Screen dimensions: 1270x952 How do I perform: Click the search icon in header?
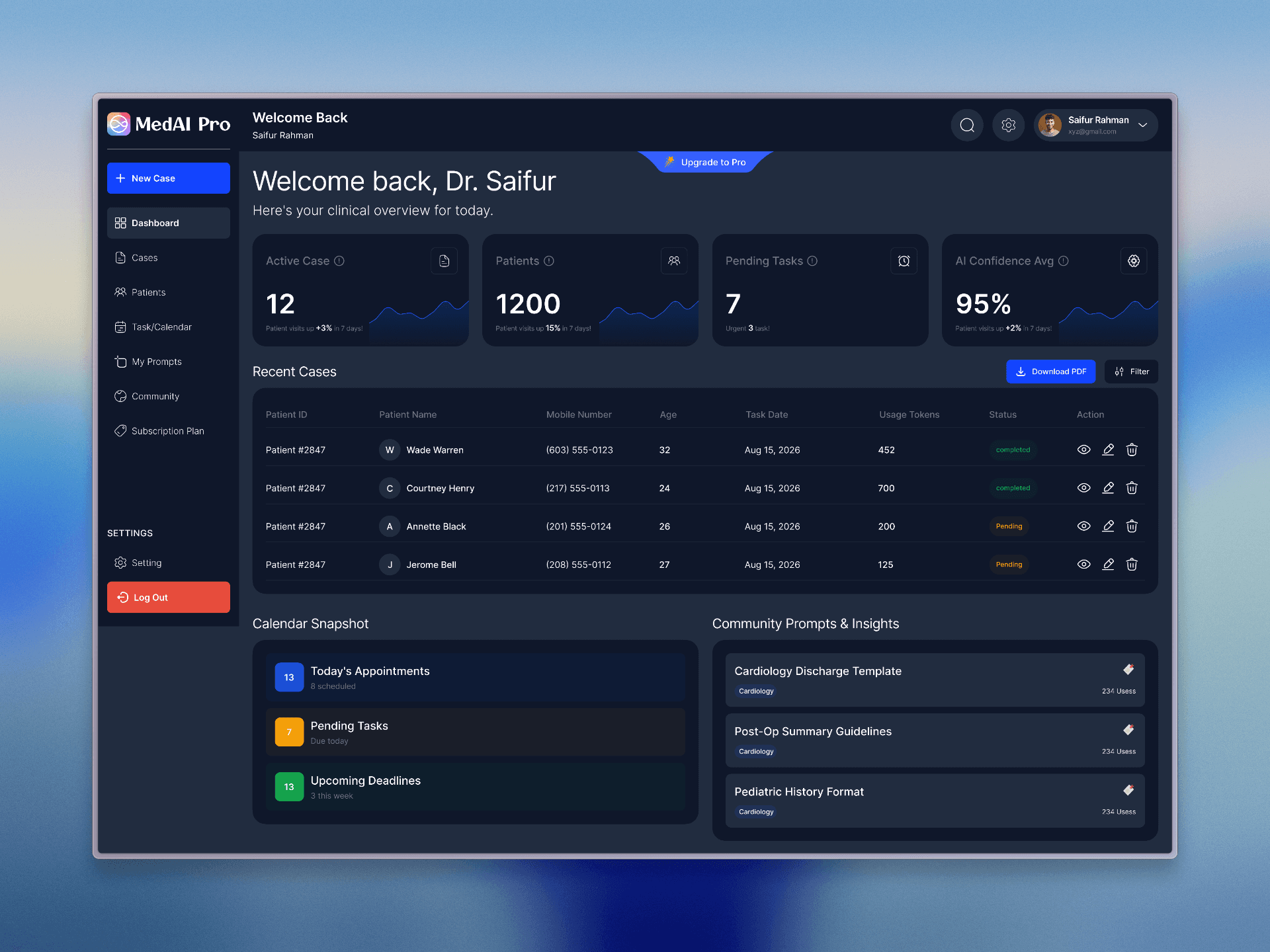tap(966, 125)
